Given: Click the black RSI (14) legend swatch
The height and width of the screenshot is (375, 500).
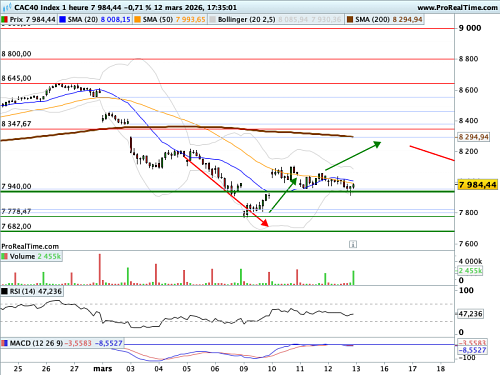Looking at the screenshot, I should click(5, 291).
